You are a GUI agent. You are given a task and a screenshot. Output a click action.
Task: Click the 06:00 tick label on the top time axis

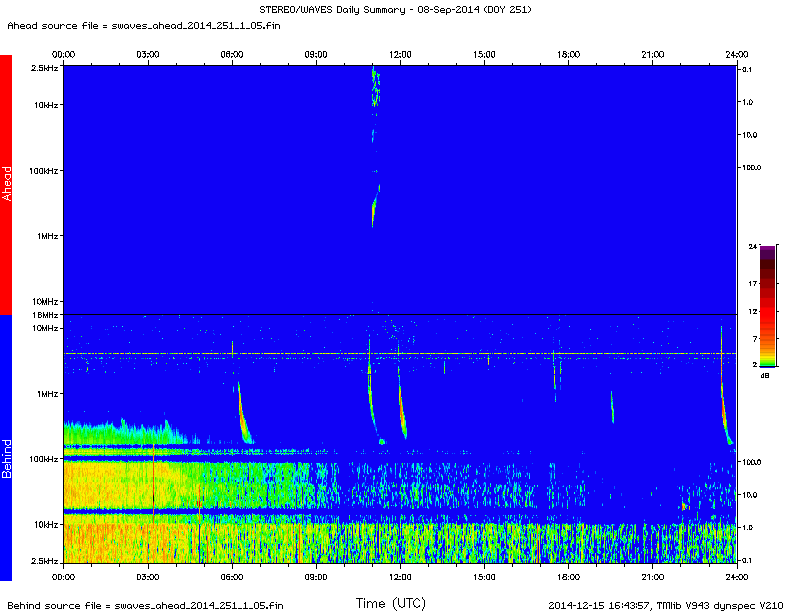(232, 55)
